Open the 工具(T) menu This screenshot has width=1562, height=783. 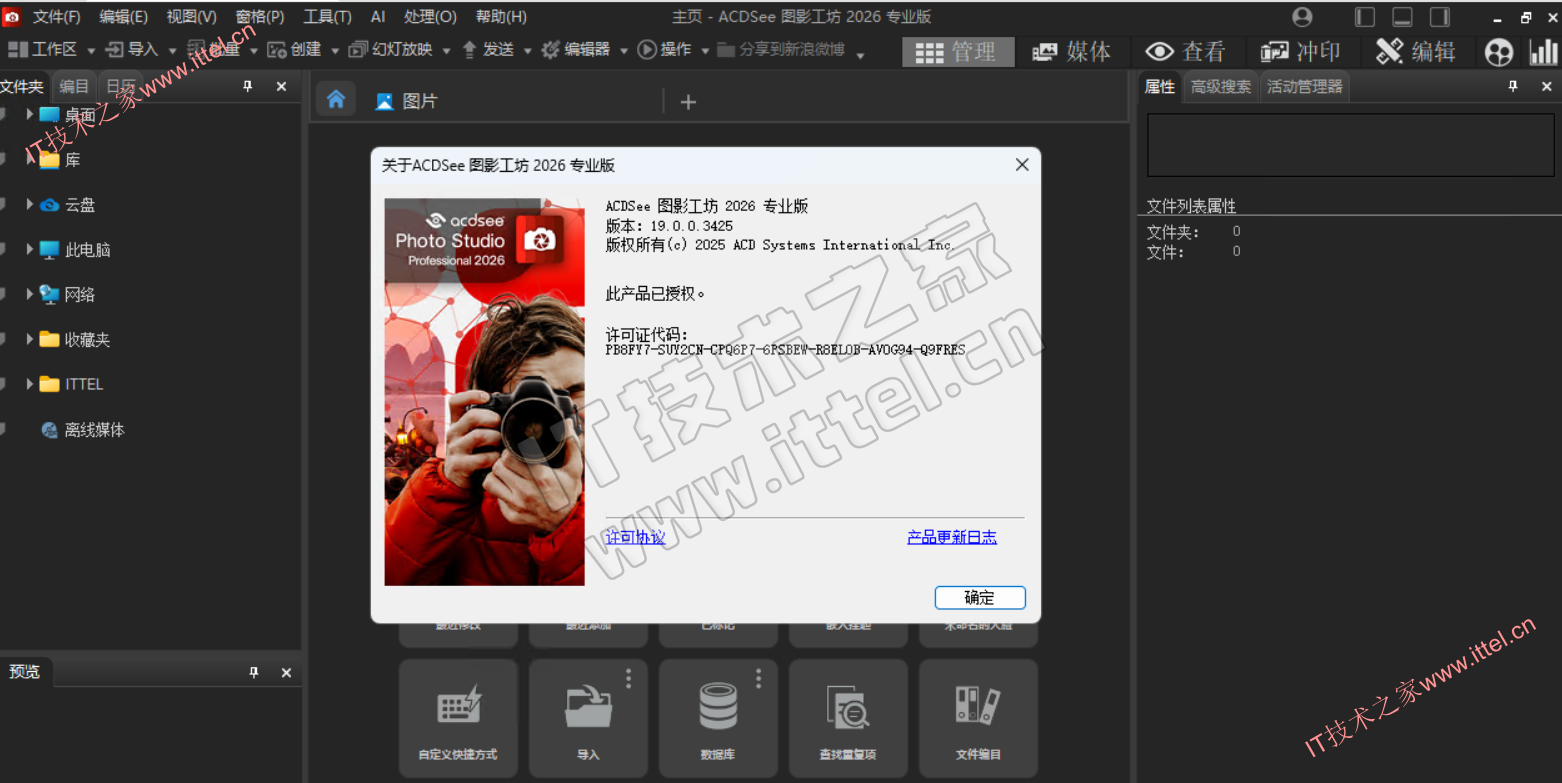click(x=327, y=17)
